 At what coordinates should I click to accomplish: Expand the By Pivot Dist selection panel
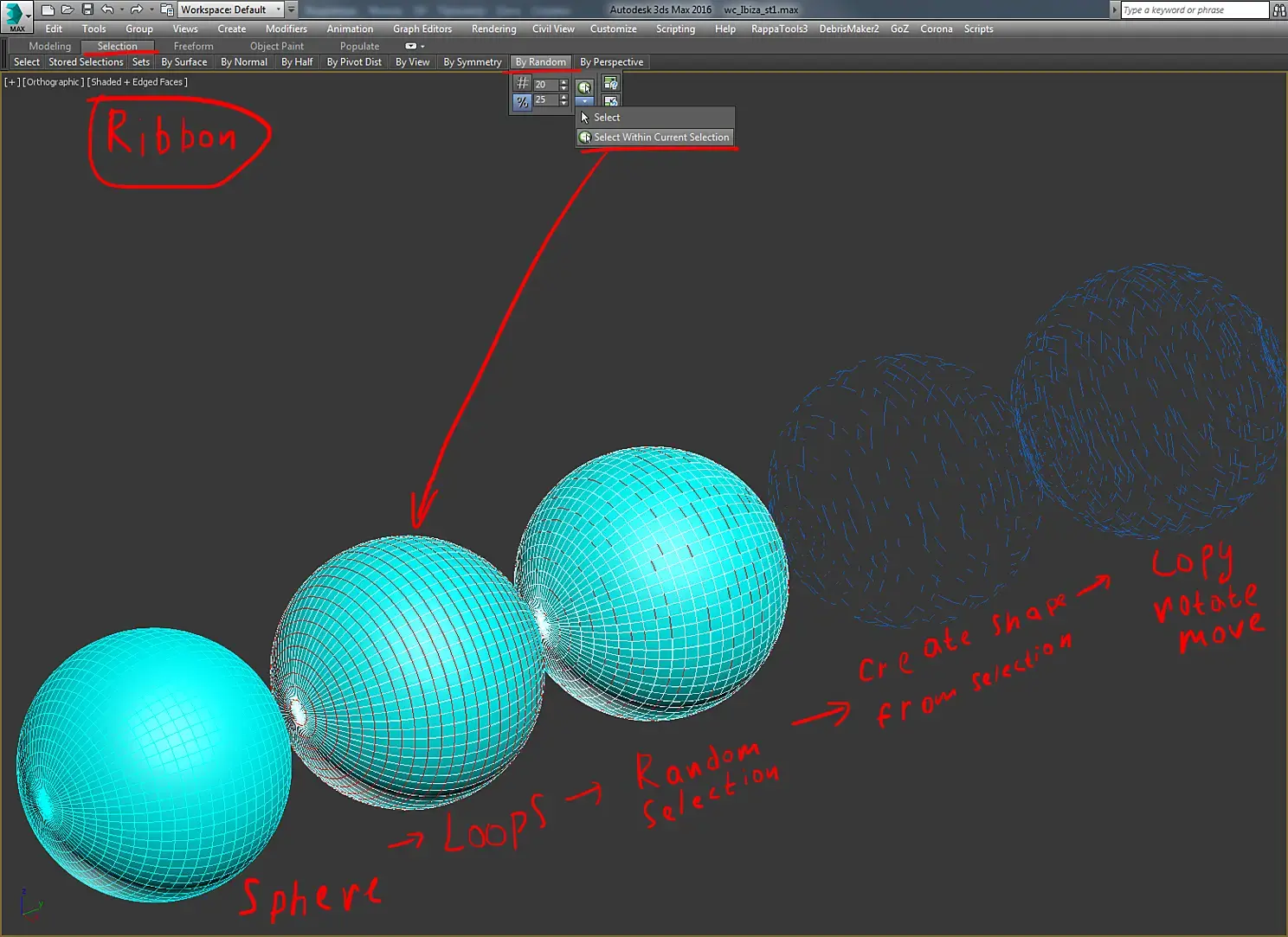(x=354, y=62)
